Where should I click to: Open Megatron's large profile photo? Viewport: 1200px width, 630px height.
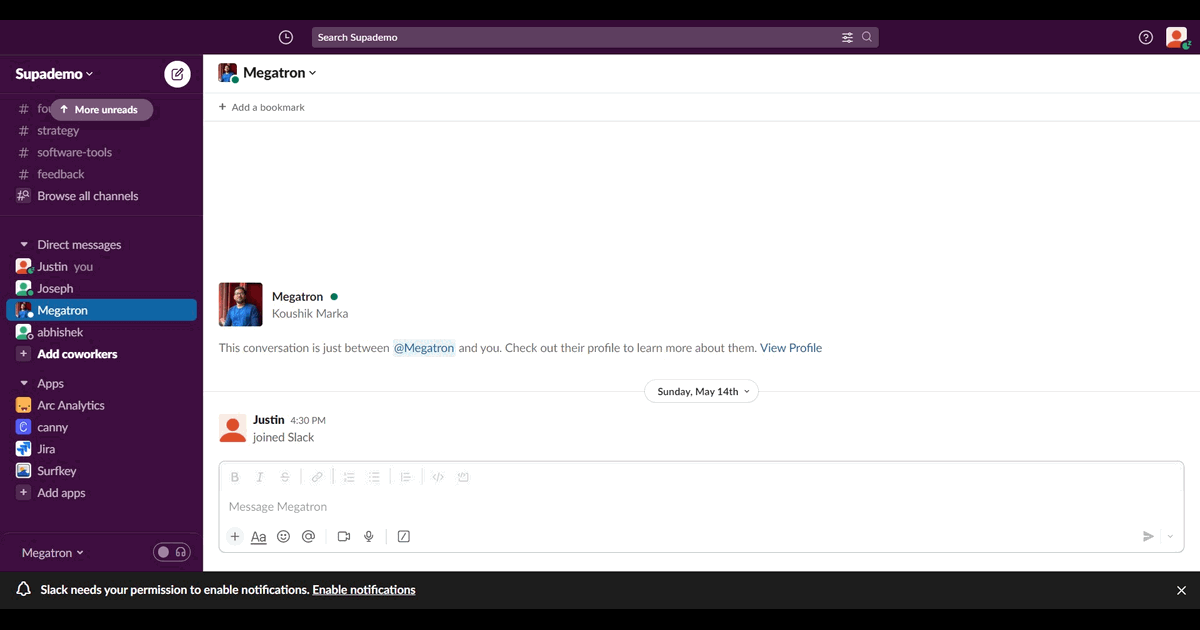240,305
